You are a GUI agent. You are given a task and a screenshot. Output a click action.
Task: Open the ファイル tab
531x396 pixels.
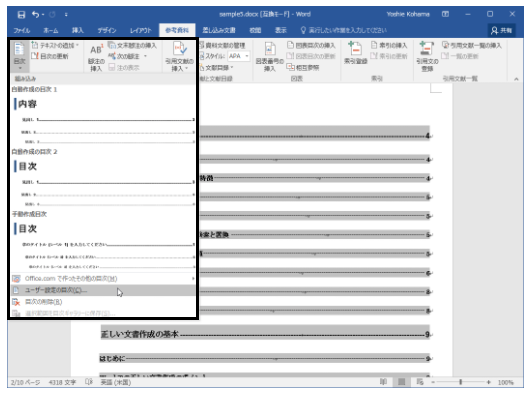22,30
